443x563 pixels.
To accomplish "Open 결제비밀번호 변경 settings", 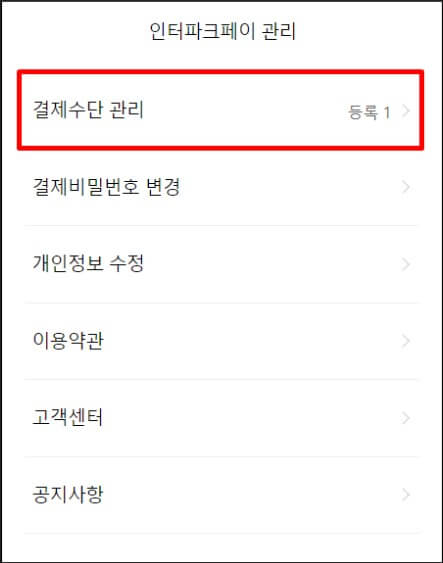I will pyautogui.click(x=221, y=187).
